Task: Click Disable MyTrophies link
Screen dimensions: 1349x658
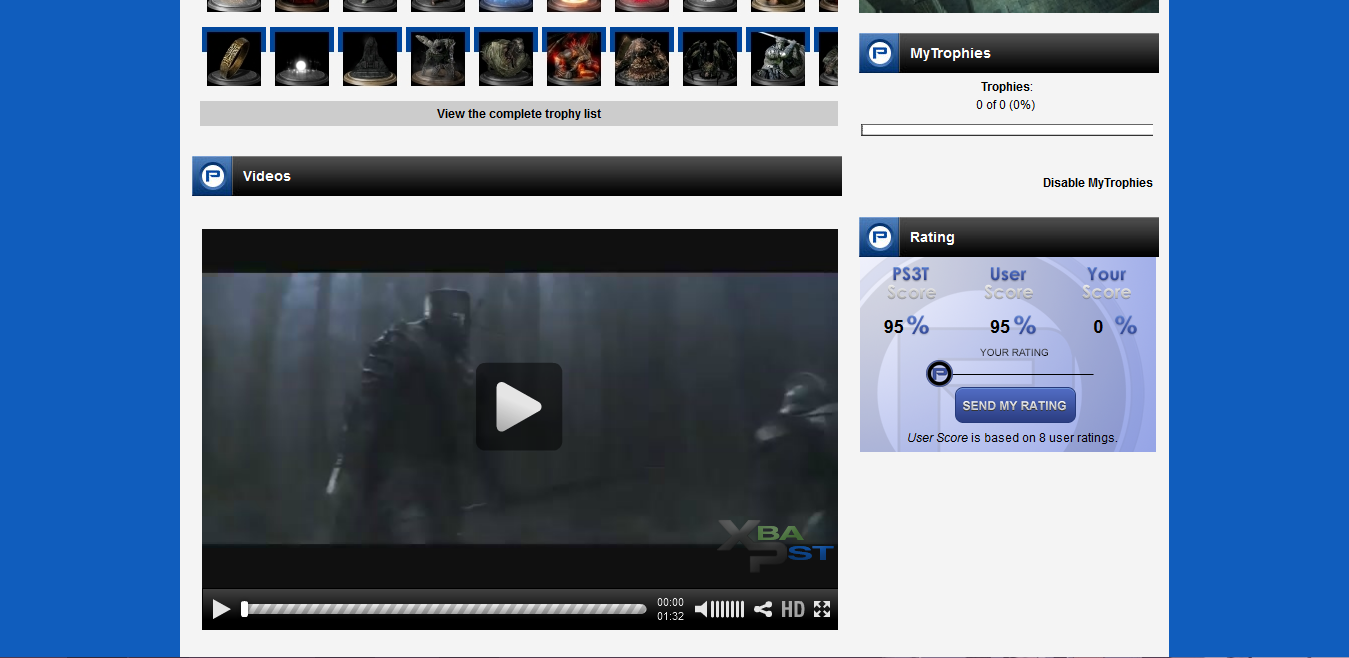Action: [x=1098, y=183]
